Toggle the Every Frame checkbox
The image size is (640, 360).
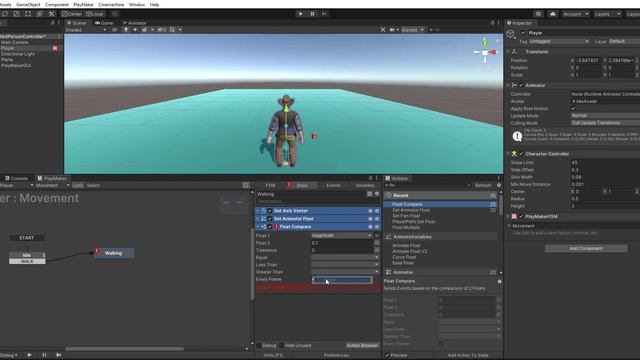point(313,279)
